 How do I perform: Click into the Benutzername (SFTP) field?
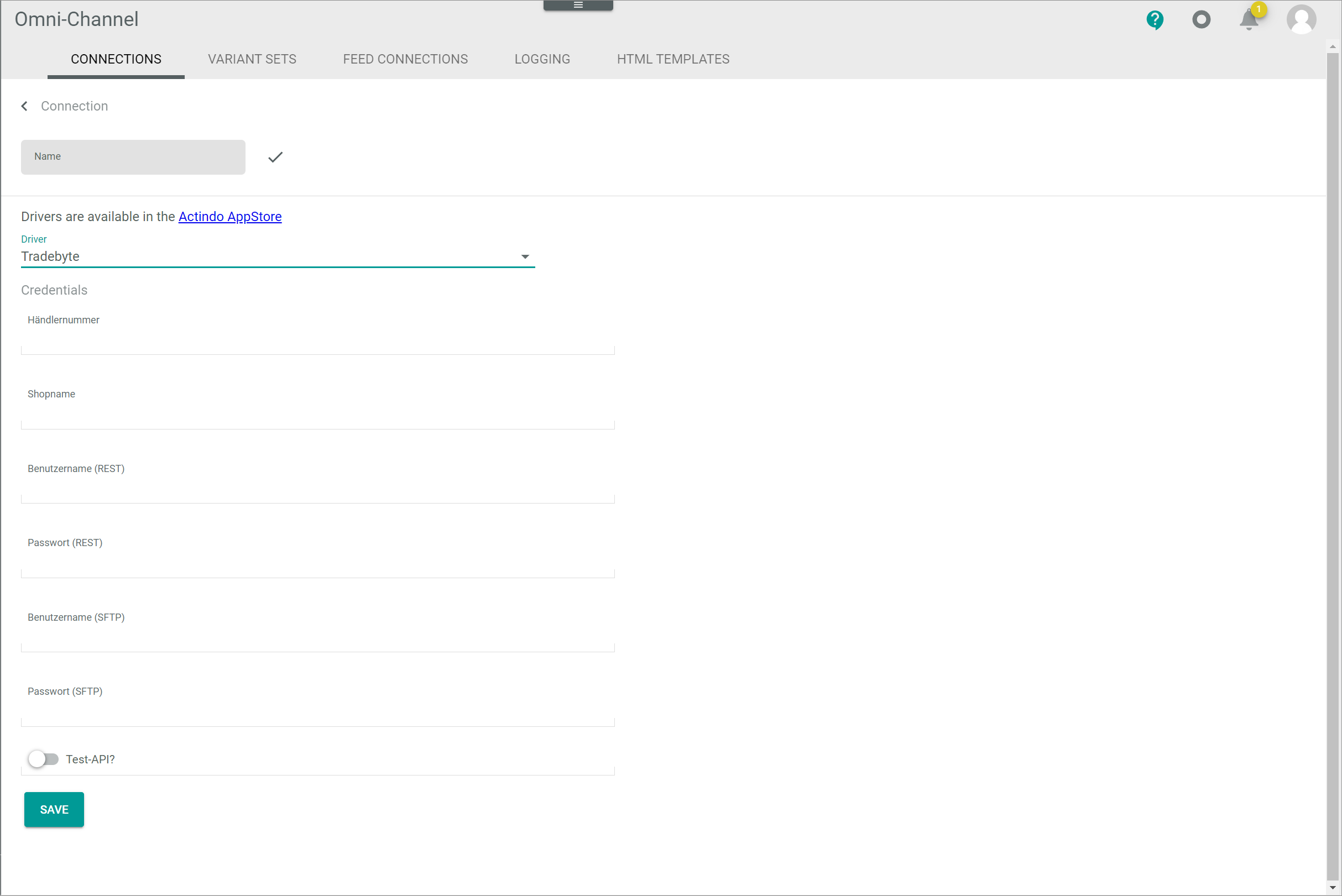coord(318,629)
